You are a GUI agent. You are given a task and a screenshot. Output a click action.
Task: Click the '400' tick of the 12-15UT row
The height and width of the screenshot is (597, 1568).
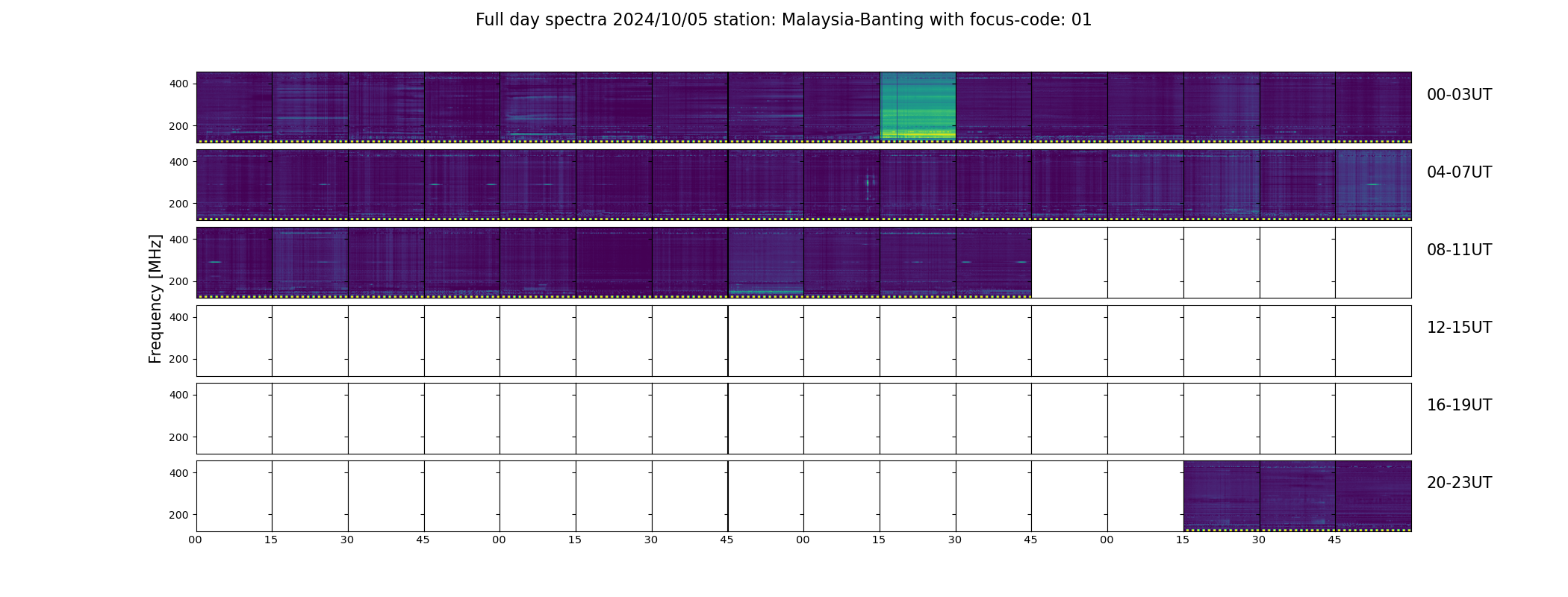coord(178,317)
